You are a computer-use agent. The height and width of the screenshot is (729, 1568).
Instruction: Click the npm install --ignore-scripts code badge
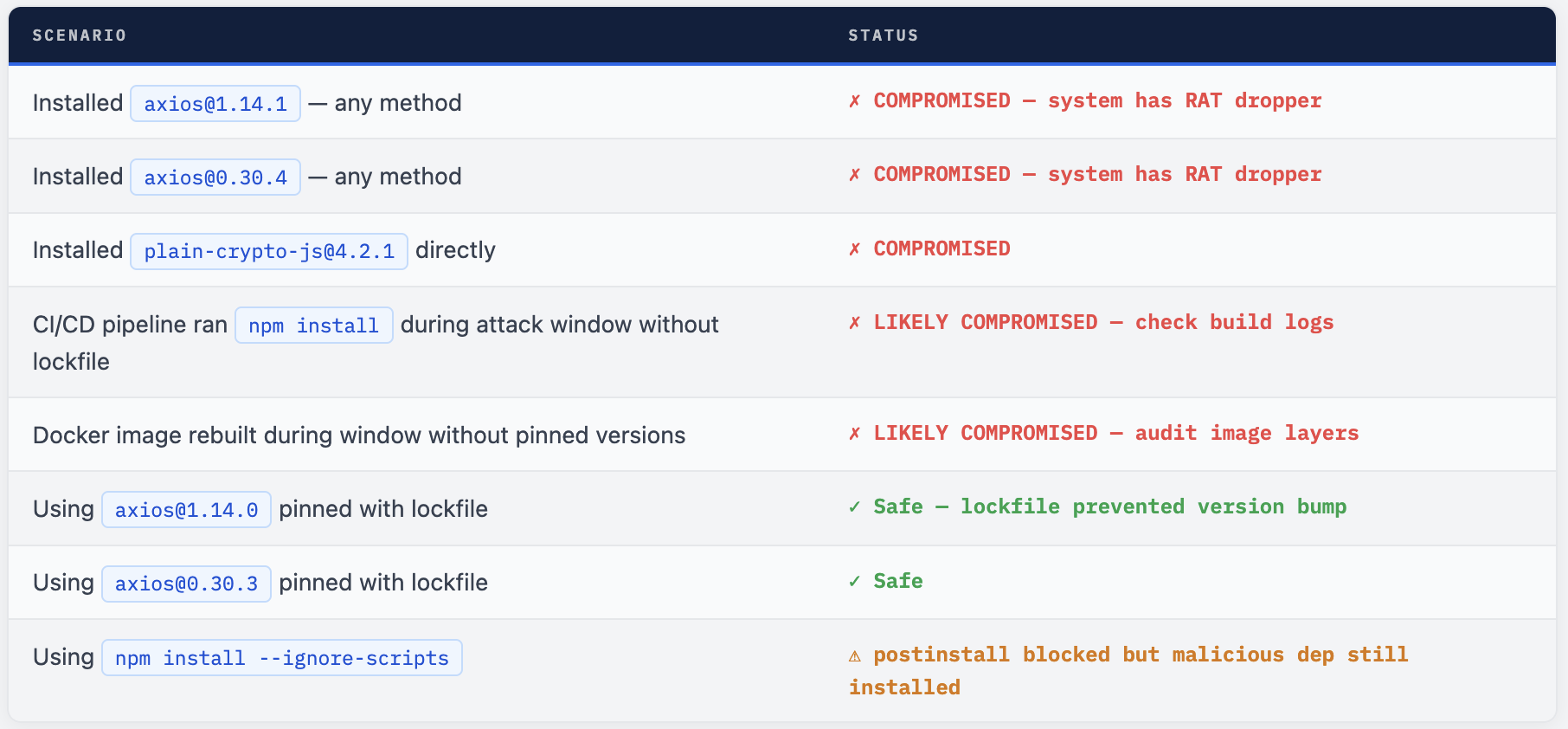[282, 658]
